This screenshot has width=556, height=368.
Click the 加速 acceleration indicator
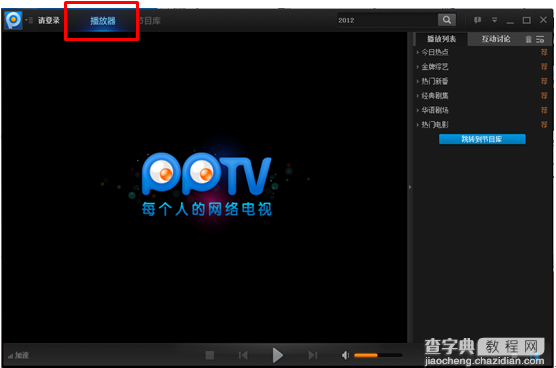coord(18,355)
